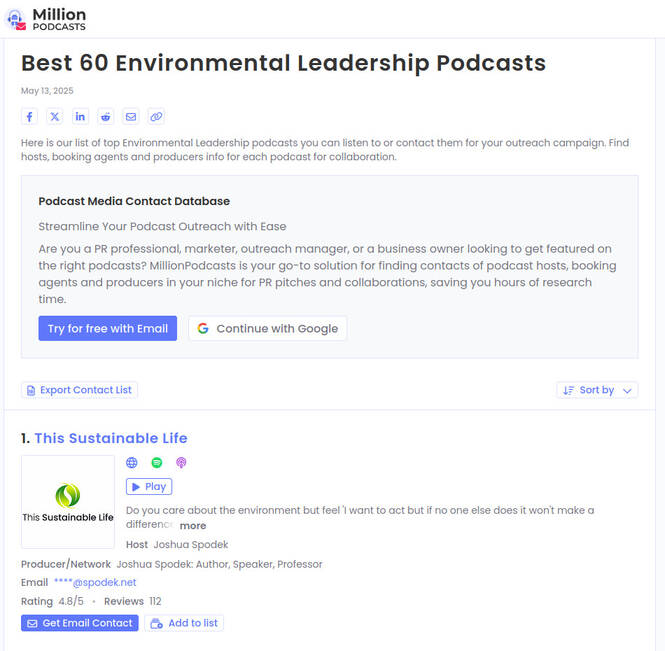Choose Continue with Google
This screenshot has width=665, height=651.
267,328
